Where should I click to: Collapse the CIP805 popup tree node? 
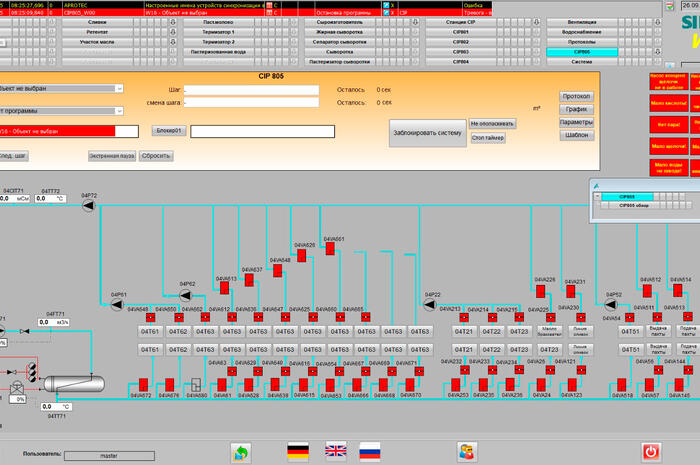point(597,196)
